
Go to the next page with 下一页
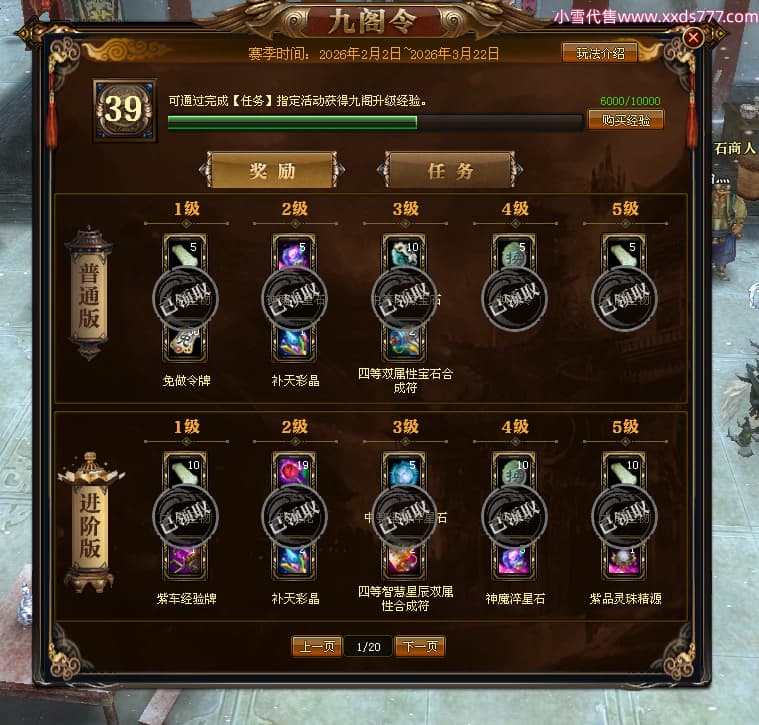420,647
